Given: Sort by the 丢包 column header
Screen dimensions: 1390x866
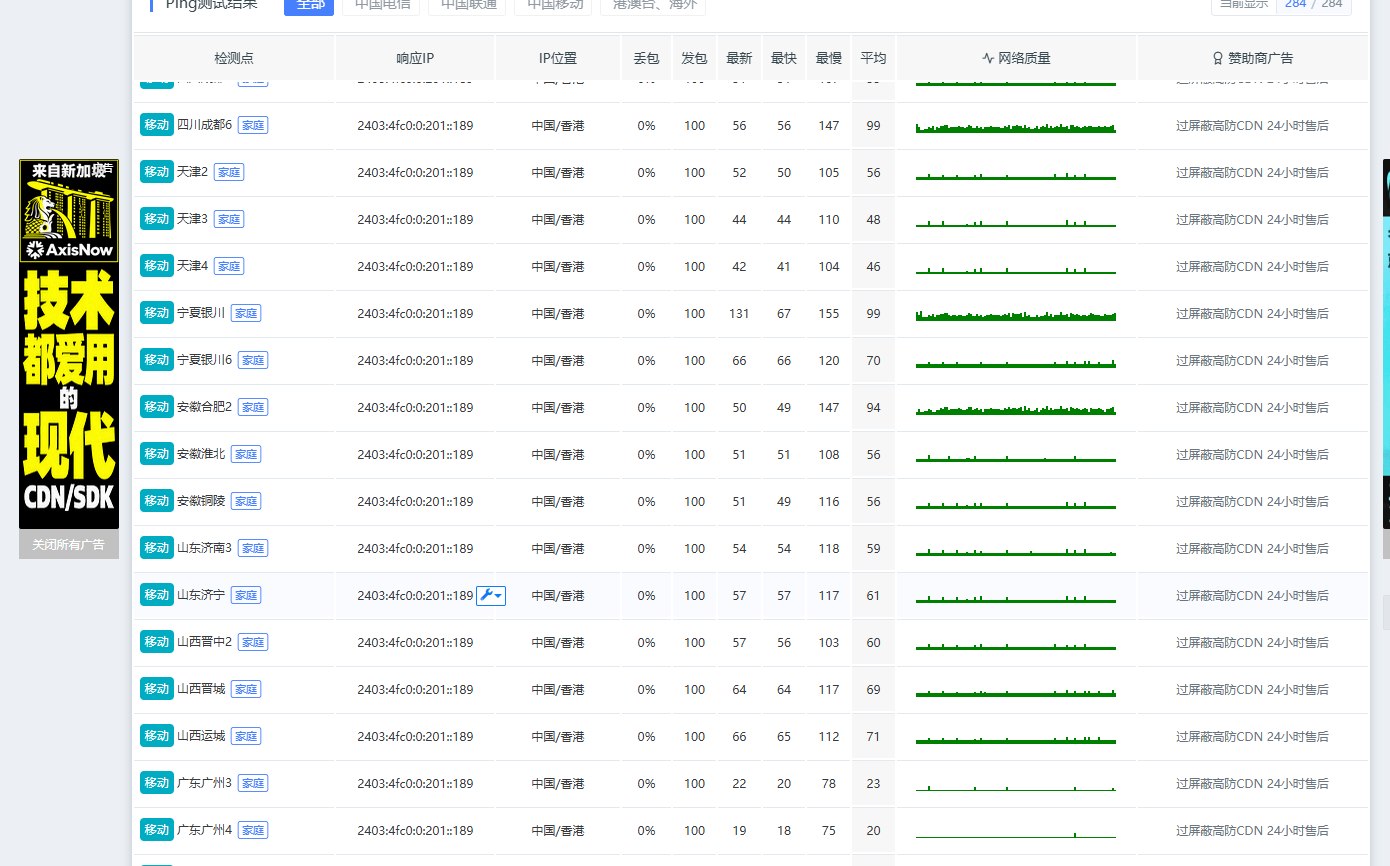Looking at the screenshot, I should [x=647, y=58].
